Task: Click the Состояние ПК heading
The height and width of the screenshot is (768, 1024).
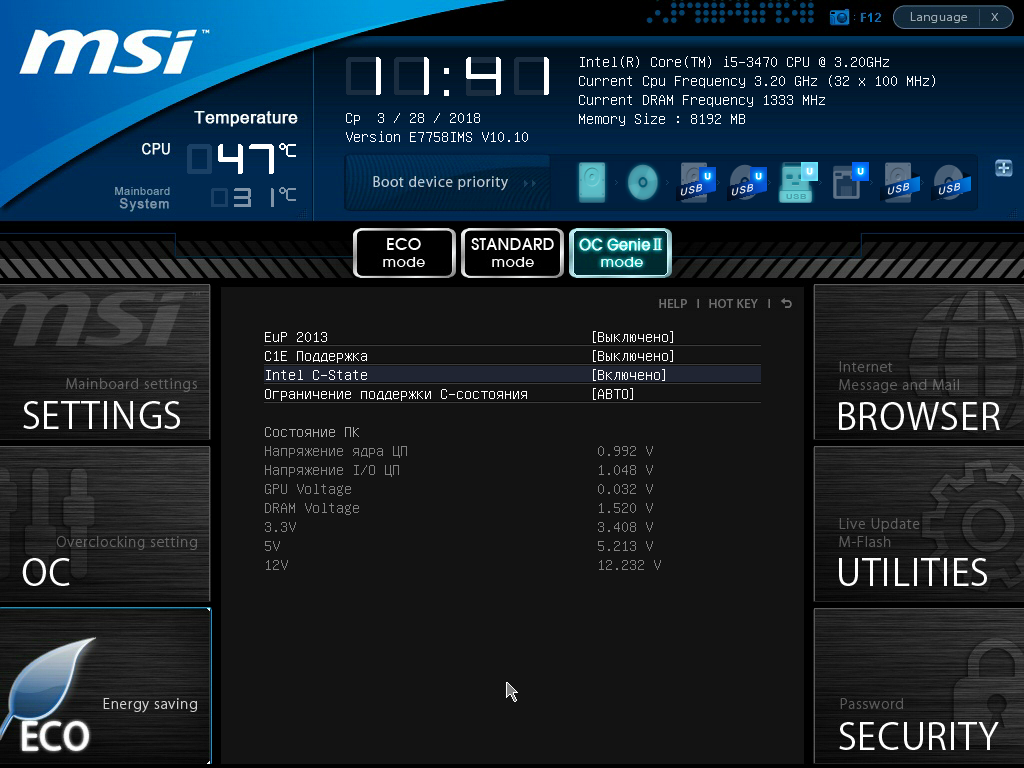Action: pyautogui.click(x=312, y=432)
